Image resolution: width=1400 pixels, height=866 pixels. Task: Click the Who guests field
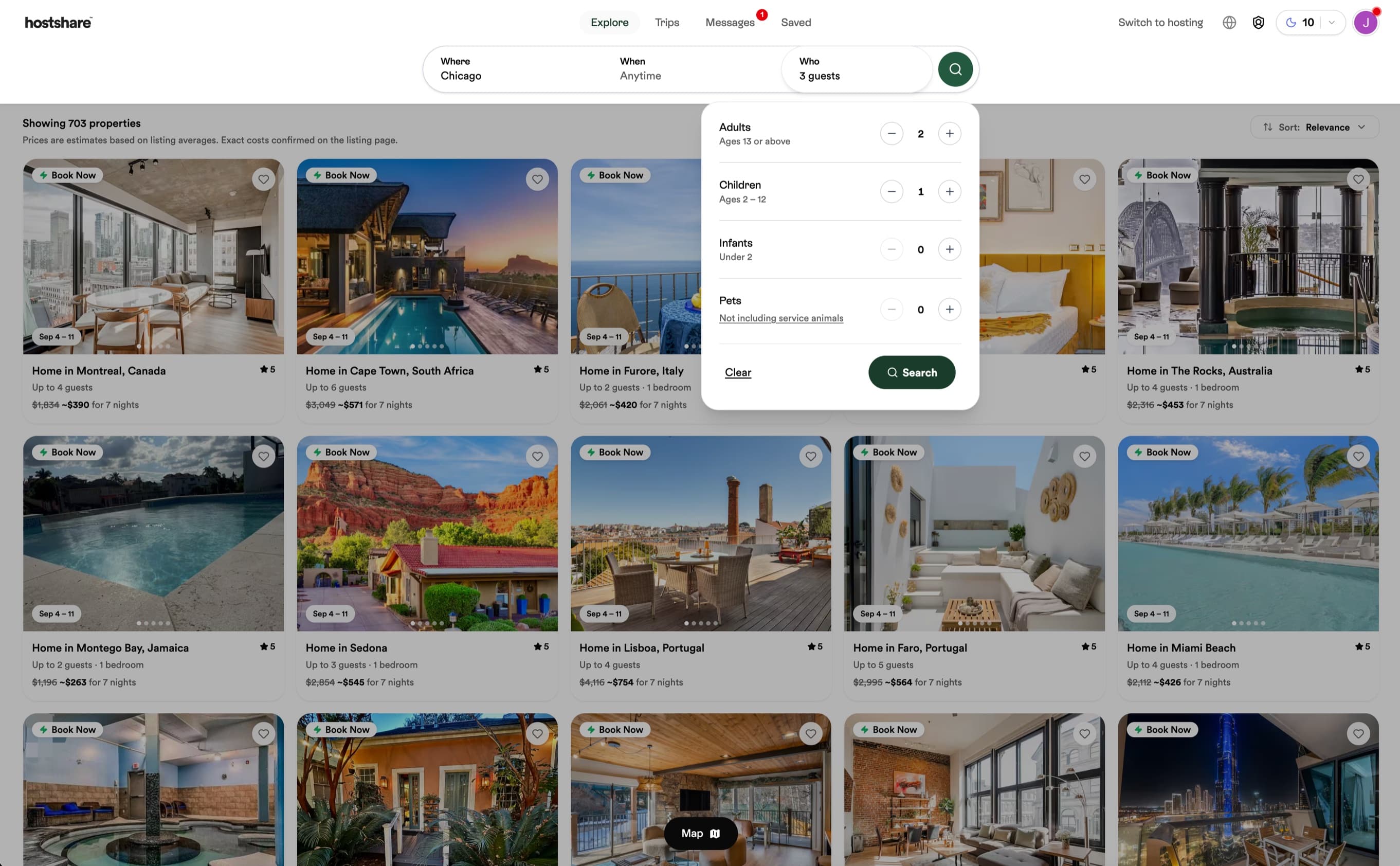[x=857, y=69]
